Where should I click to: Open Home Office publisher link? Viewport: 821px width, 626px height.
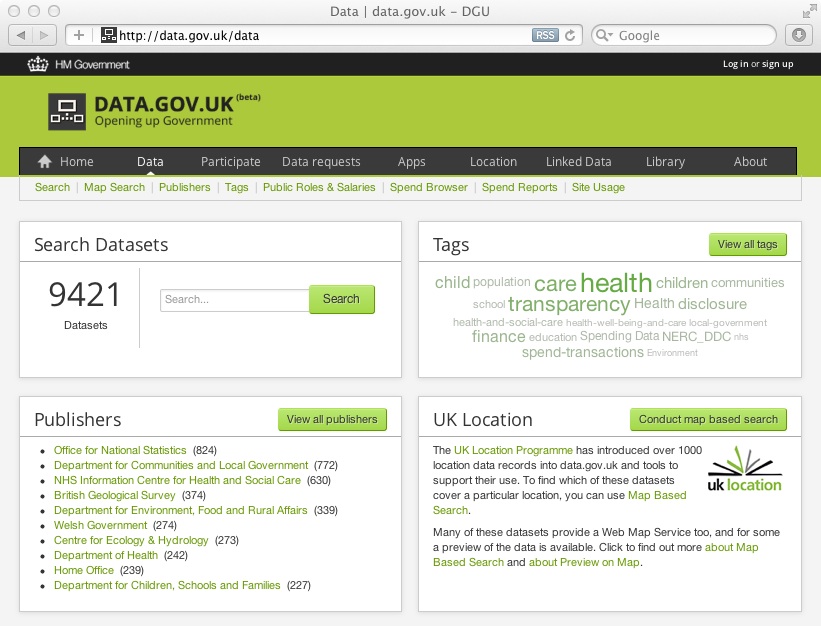pyautogui.click(x=83, y=570)
